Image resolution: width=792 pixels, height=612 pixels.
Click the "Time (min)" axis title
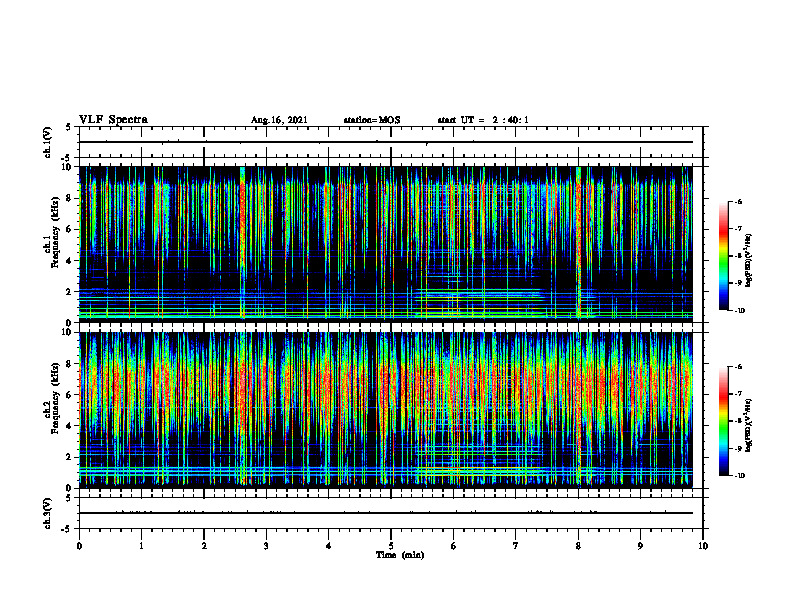click(400, 555)
